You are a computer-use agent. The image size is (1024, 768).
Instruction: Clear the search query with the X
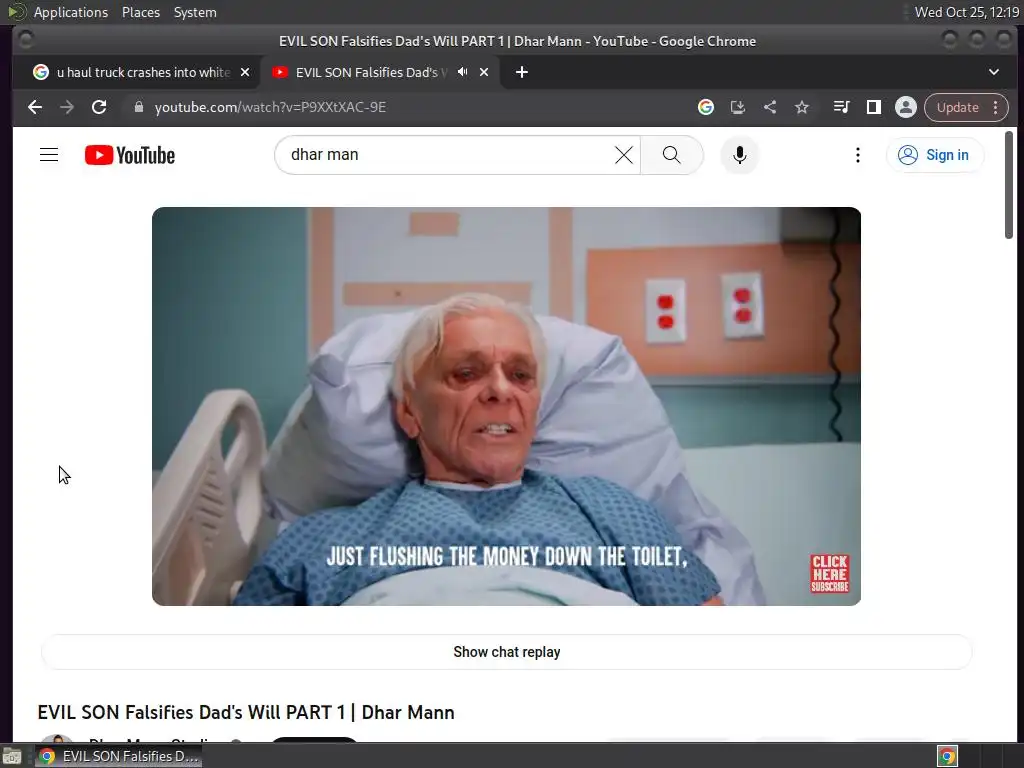624,155
